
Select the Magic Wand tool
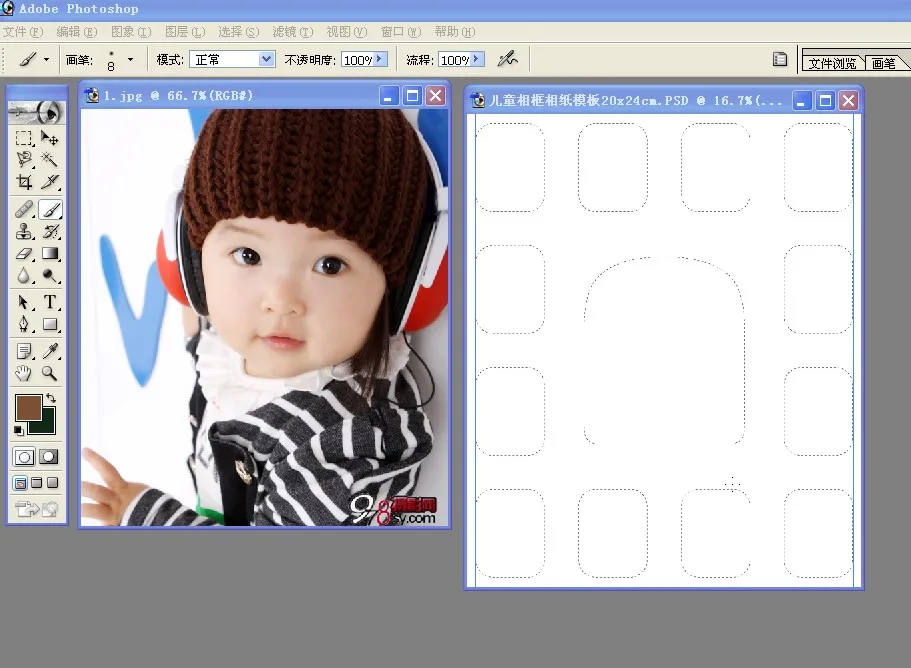click(50, 159)
